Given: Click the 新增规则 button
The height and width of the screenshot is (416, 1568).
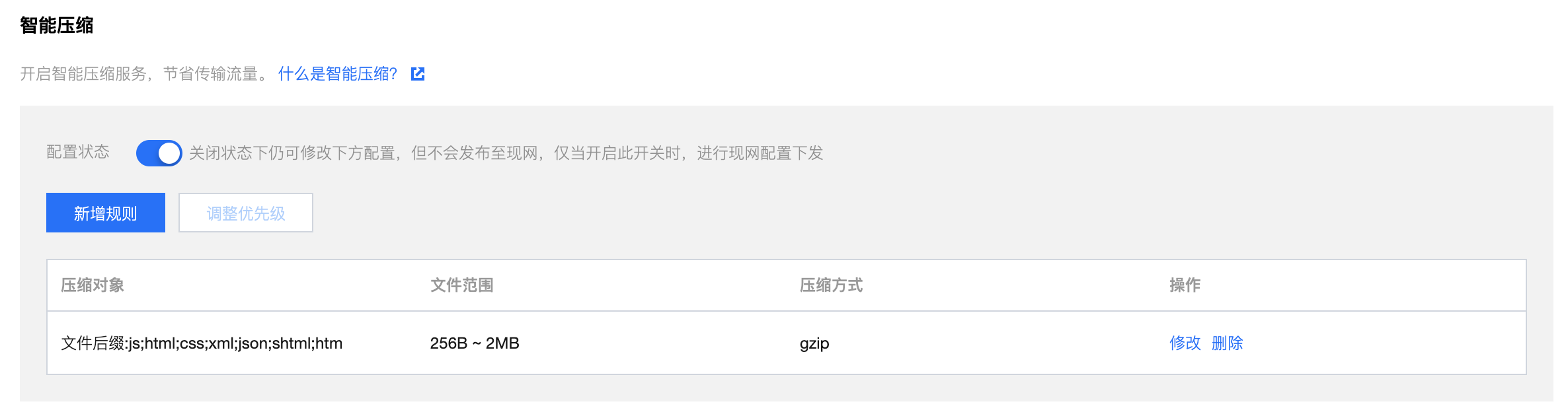Looking at the screenshot, I should [106, 213].
